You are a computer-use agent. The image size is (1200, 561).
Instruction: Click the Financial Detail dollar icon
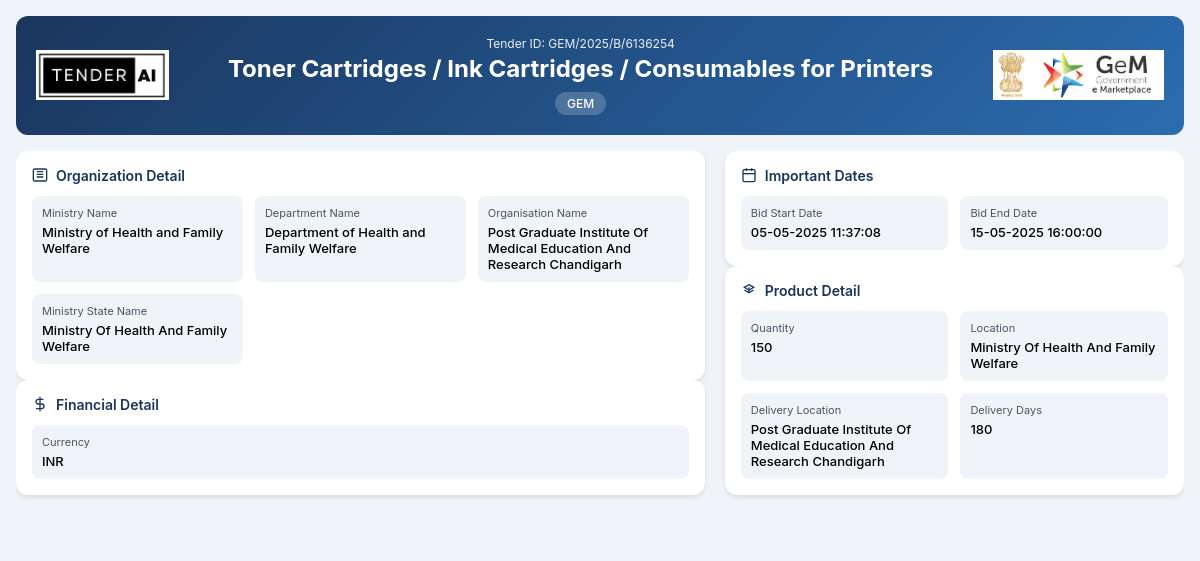[40, 404]
